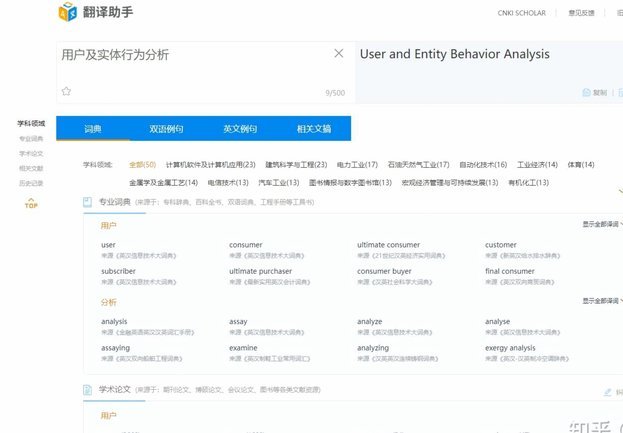Jump to top with the TOP icon
The height and width of the screenshot is (433, 623).
[31, 203]
